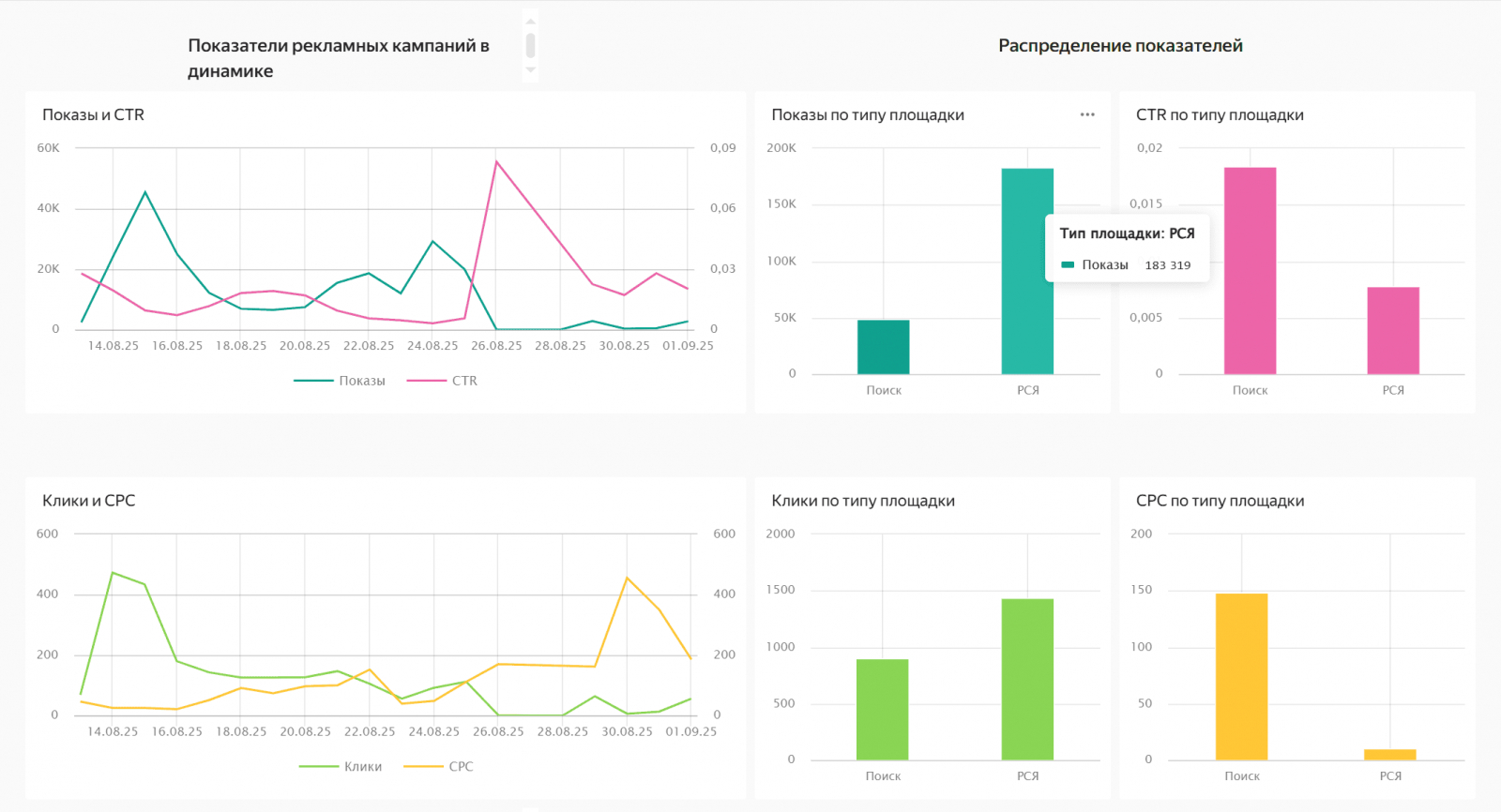
Task: Click the green РСЯ bar in the Клики chart
Action: (x=1027, y=679)
